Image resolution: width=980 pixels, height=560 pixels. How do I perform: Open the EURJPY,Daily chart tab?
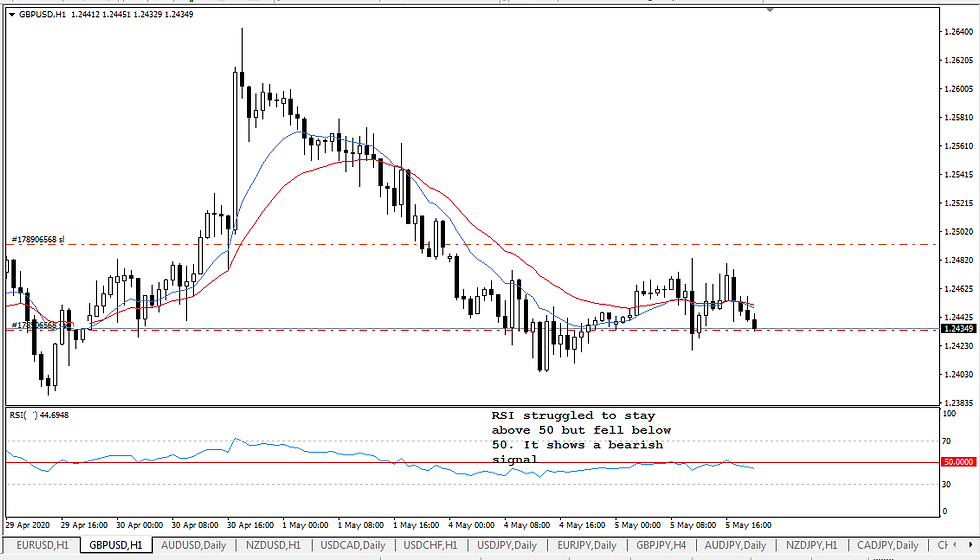pyautogui.click(x=587, y=545)
